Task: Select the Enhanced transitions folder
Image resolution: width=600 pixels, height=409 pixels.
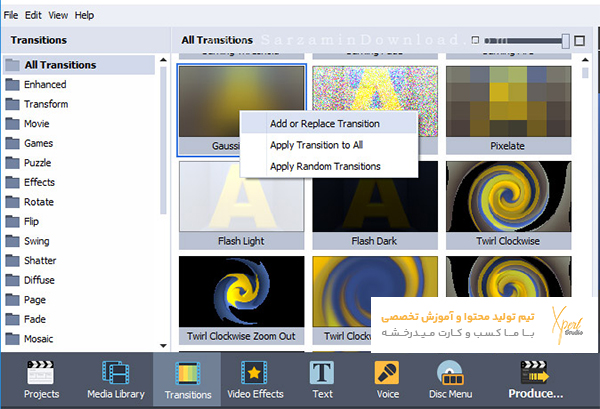Action: point(45,85)
